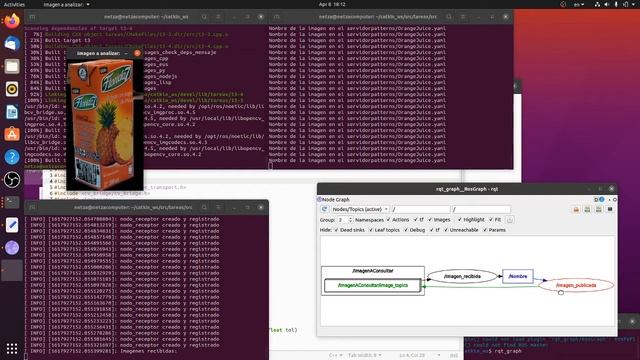Launch Thunderbird mail from the dock
Viewport: 640px width, 360px height.
point(12,43)
